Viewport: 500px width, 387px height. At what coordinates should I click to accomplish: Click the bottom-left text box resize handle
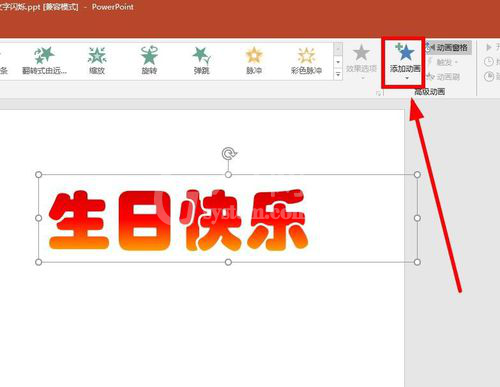click(38, 262)
